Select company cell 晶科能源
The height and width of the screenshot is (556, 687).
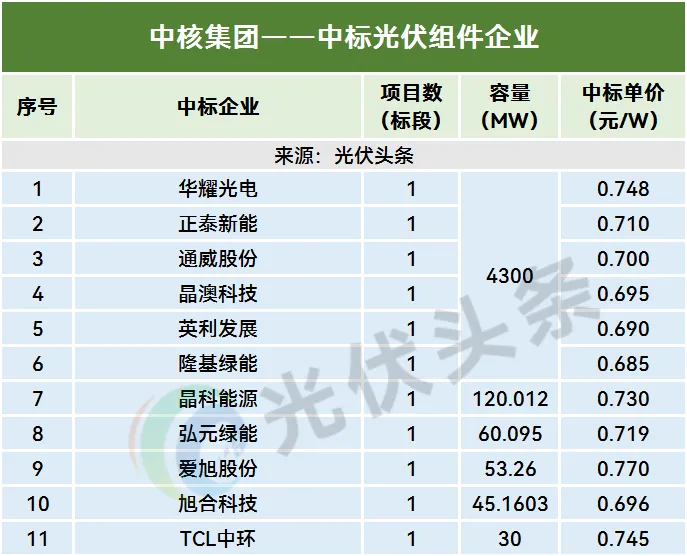coord(218,399)
